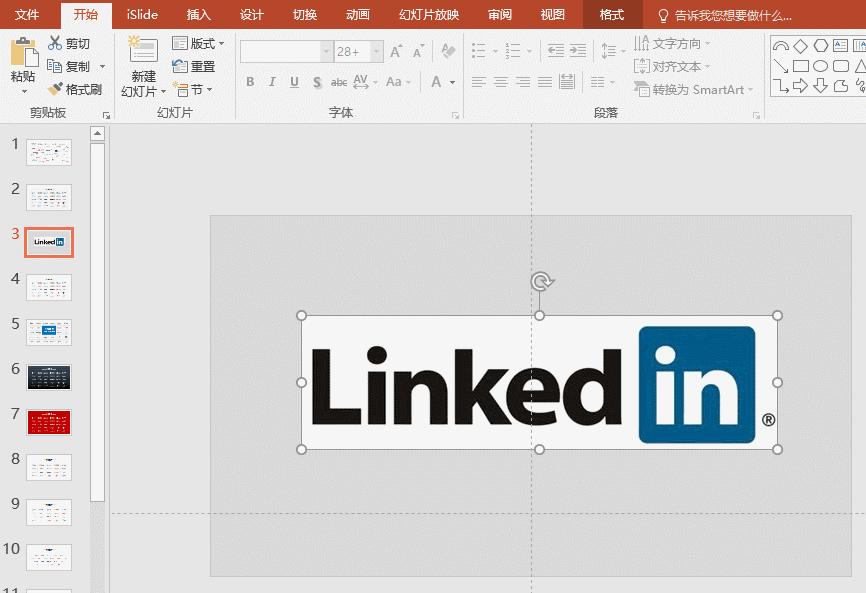This screenshot has width=866, height=593.
Task: Switch to View (视图) tab
Action: 552,14
